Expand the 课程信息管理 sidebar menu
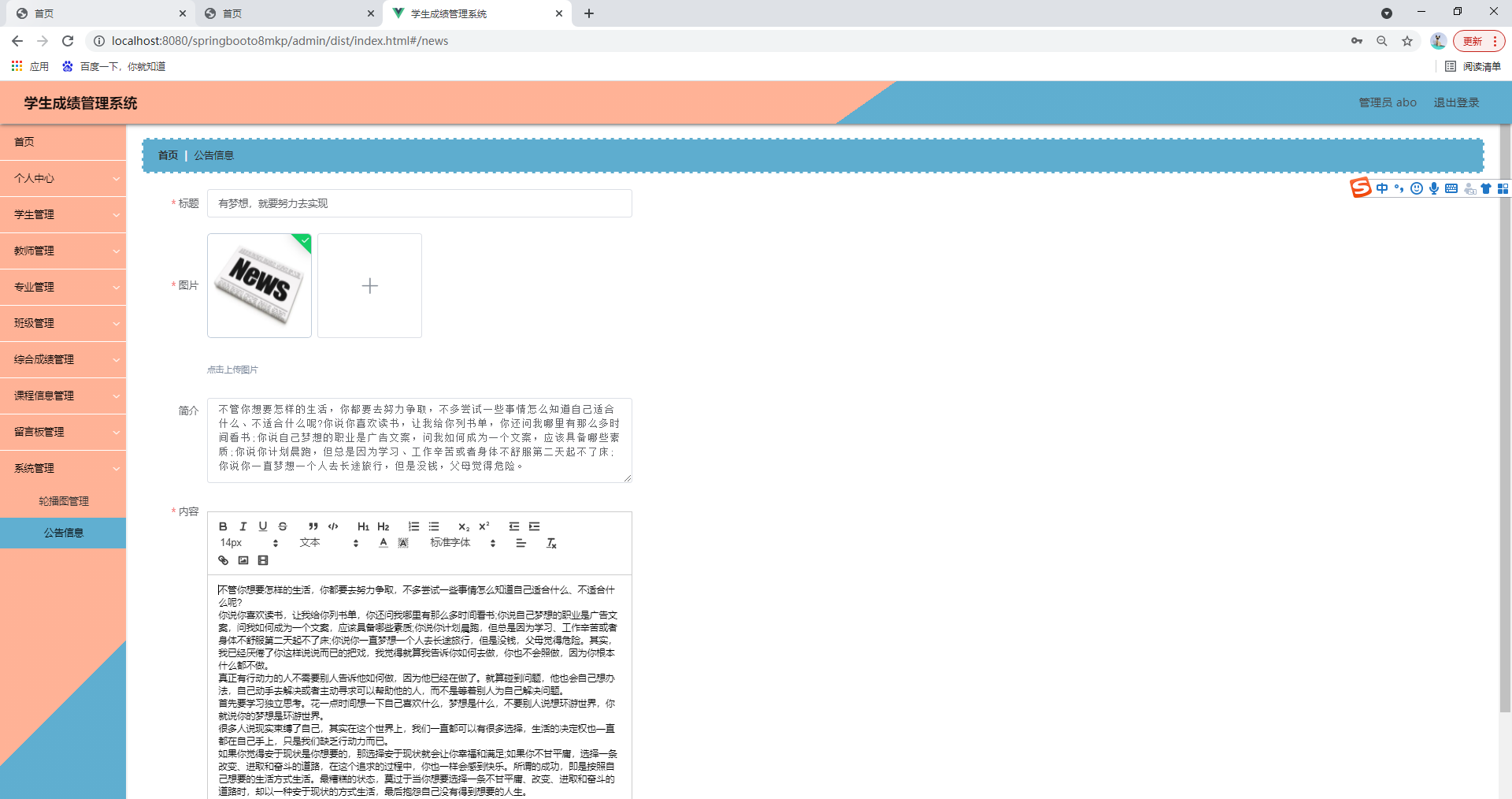The image size is (1512, 799). [x=63, y=396]
